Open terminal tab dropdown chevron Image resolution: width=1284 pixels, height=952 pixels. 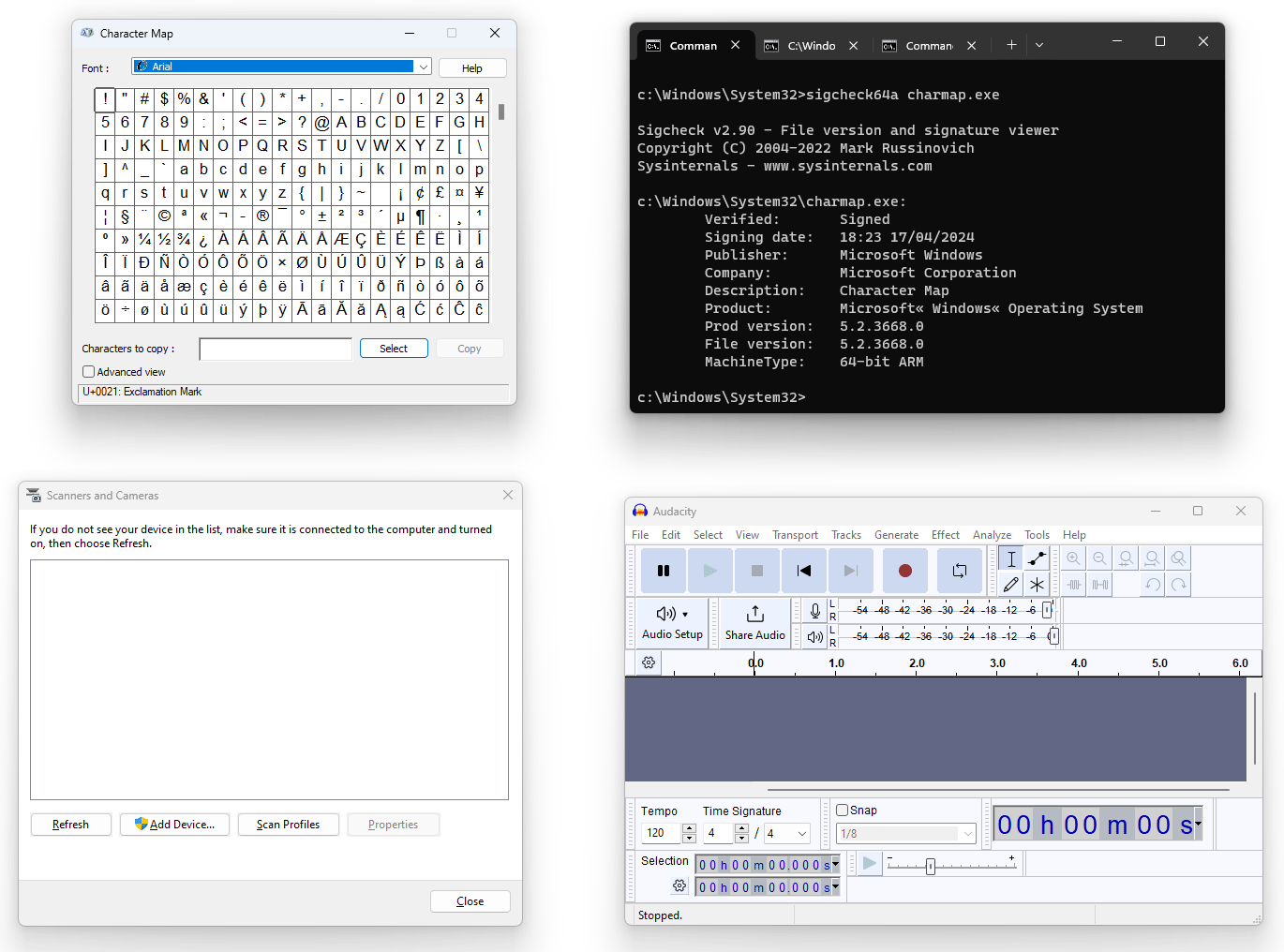pyautogui.click(x=1039, y=45)
